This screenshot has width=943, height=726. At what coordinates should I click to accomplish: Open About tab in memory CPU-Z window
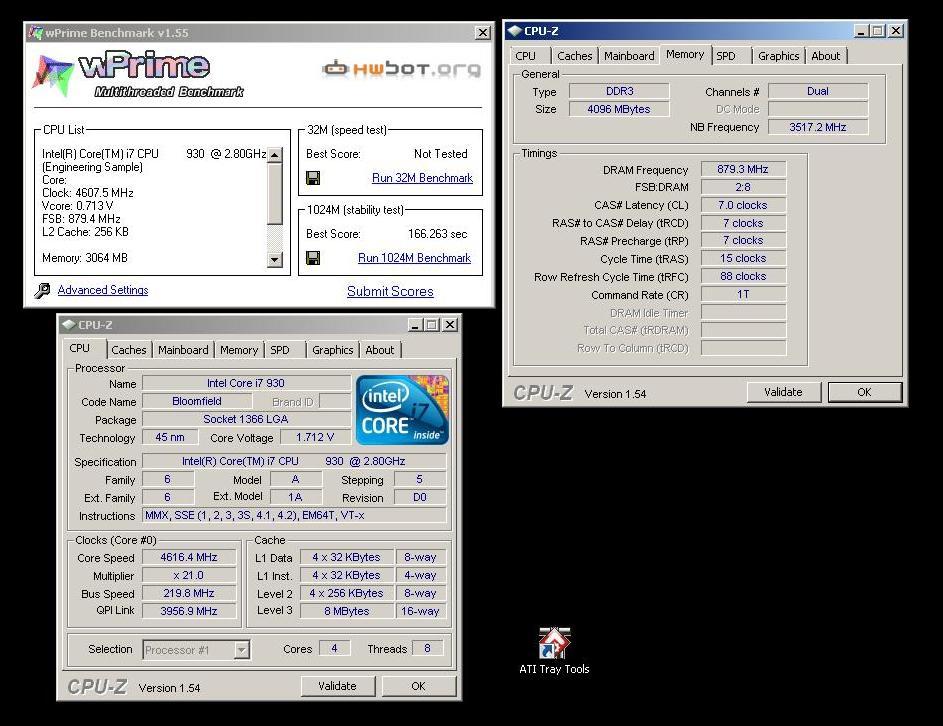pos(826,56)
